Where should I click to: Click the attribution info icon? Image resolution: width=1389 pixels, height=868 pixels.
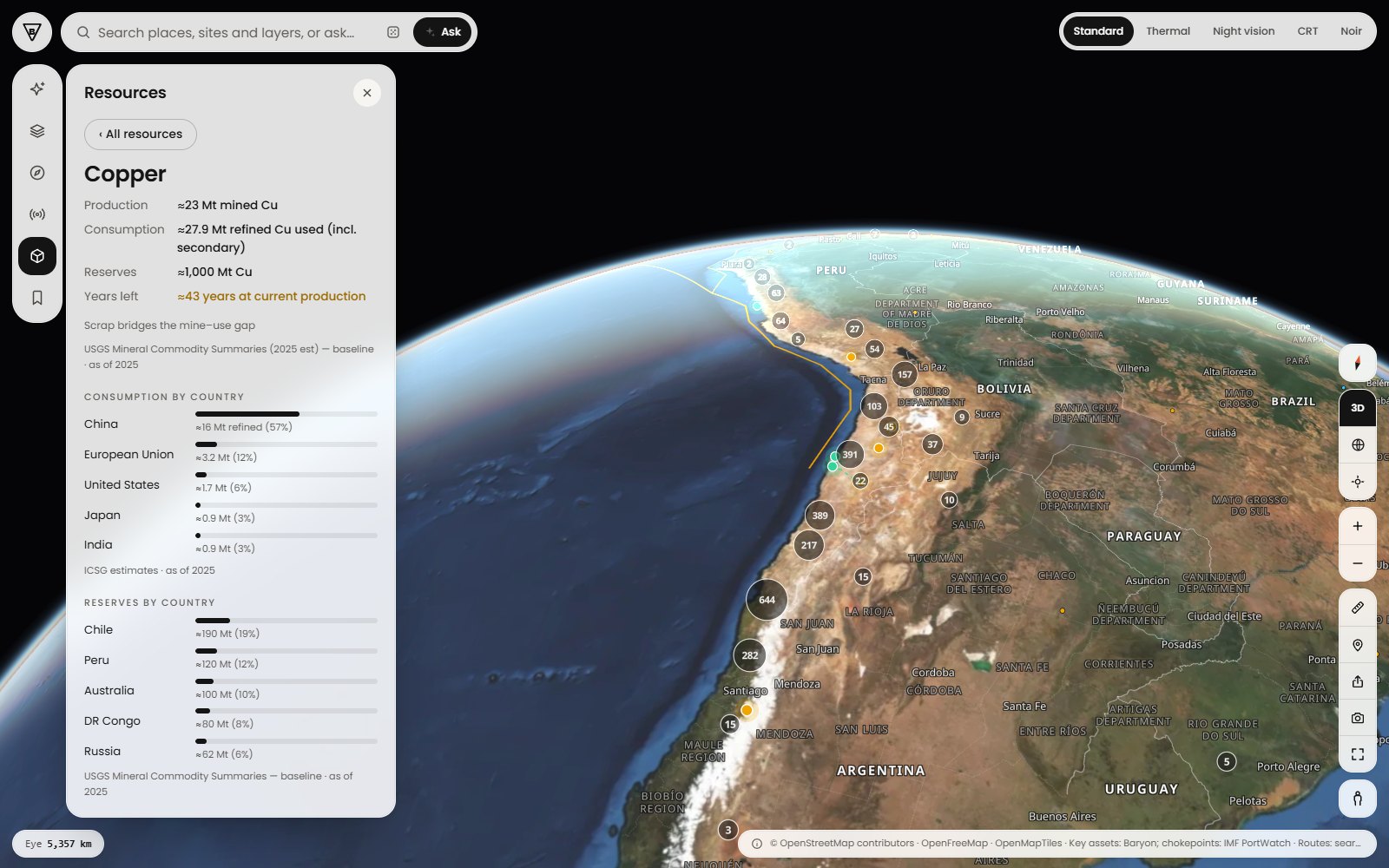pyautogui.click(x=757, y=844)
